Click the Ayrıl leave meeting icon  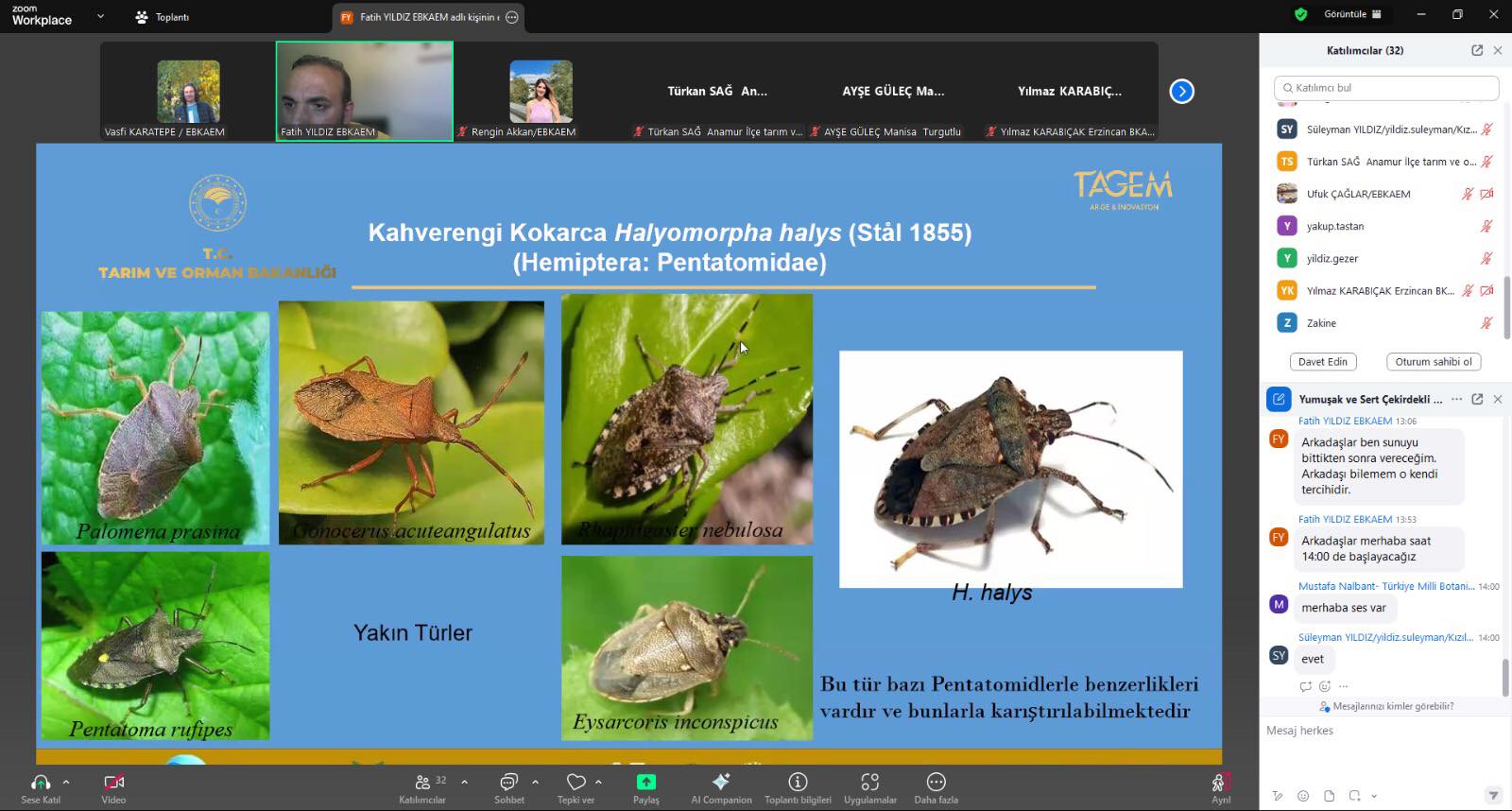click(x=1220, y=783)
